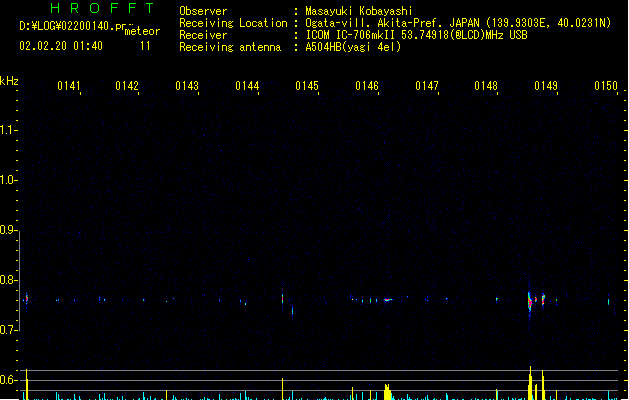Click the date stamp 02.02.20 01:40
Viewport: 629px width, 400px height.
[61, 46]
